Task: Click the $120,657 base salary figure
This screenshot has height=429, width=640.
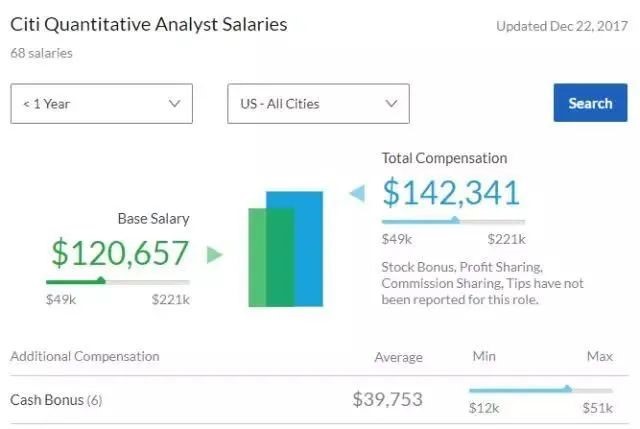Action: 118,253
